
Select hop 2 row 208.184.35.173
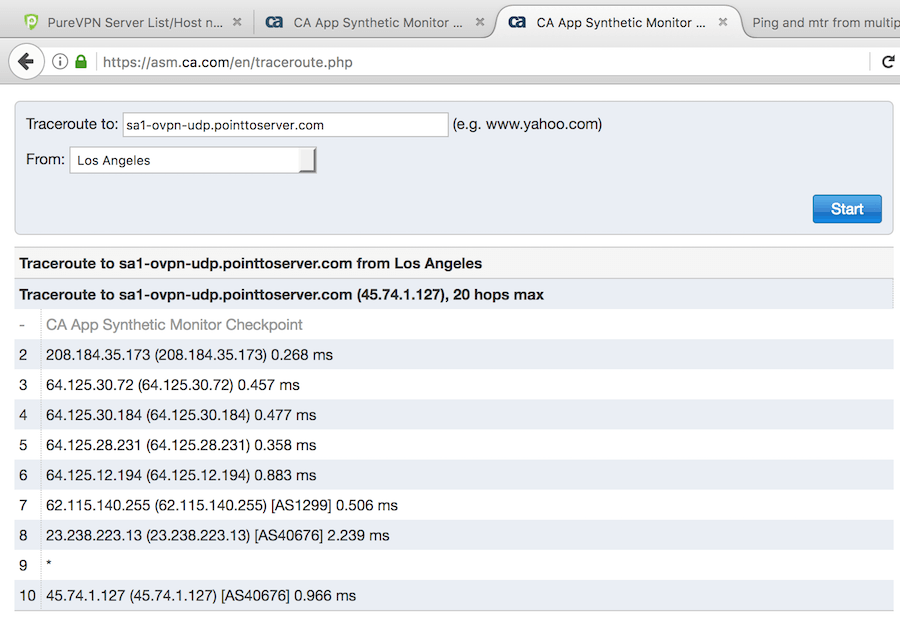pos(453,355)
